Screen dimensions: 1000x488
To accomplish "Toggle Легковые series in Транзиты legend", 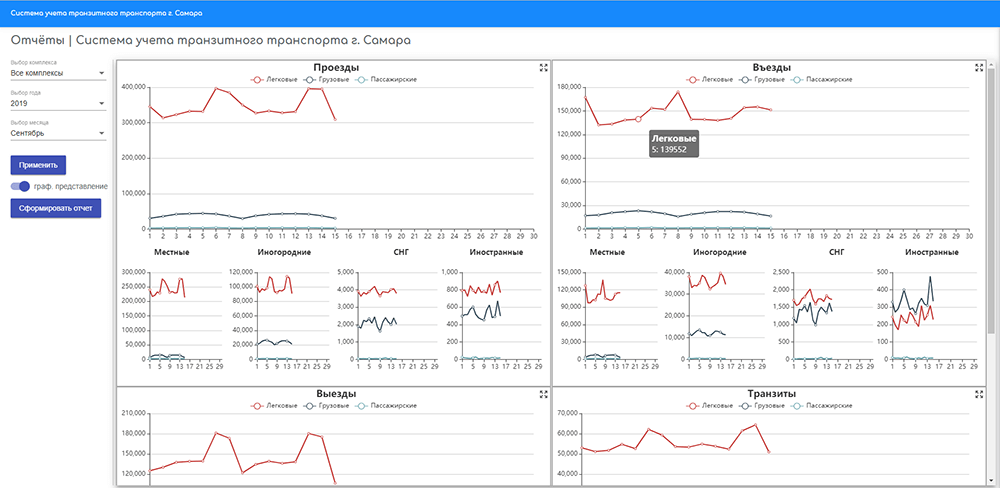I will [710, 406].
